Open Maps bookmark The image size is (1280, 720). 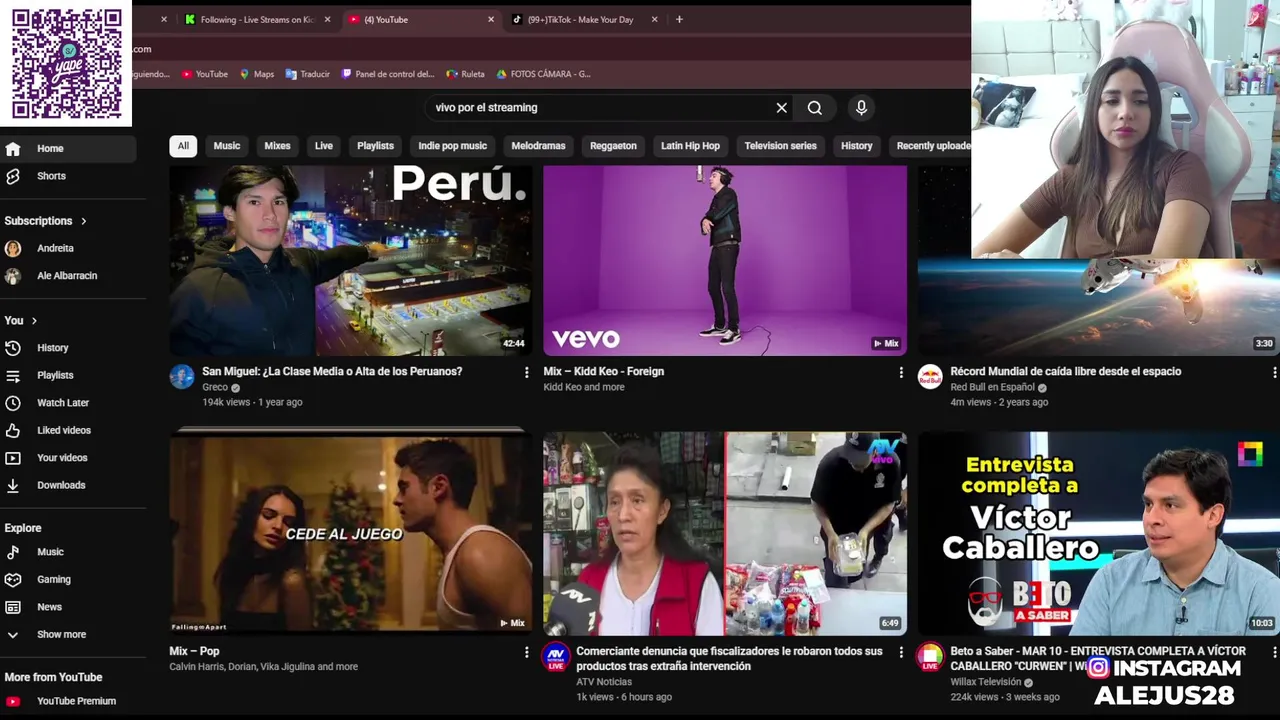point(256,74)
